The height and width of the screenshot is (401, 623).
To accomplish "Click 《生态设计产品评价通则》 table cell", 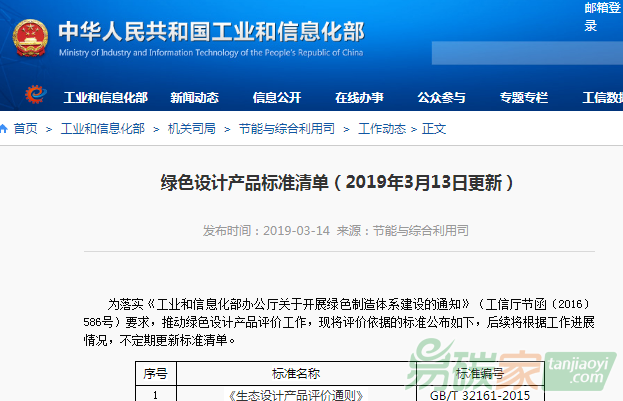I will pyautogui.click(x=296, y=395).
